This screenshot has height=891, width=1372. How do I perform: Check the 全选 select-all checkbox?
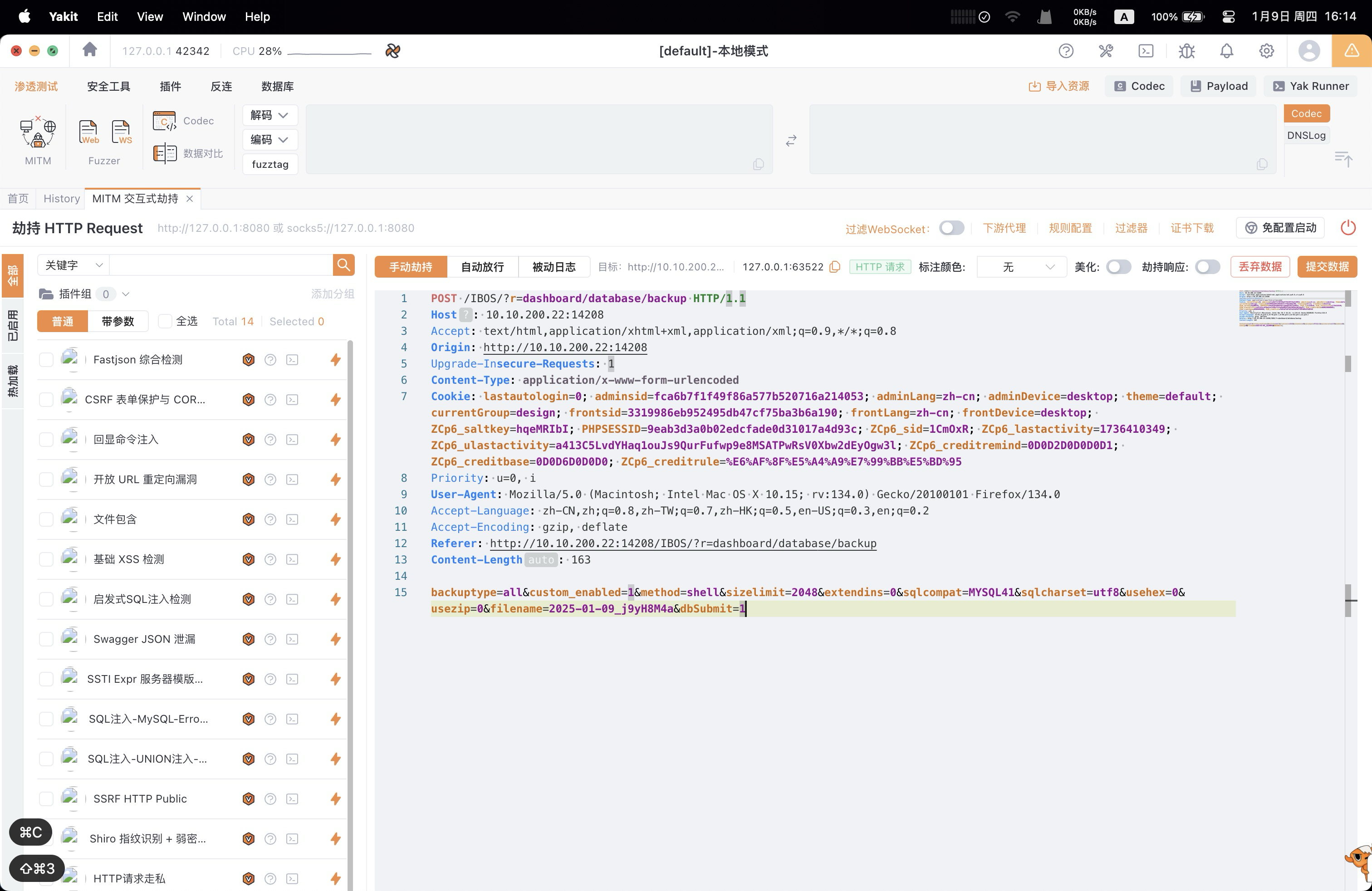click(165, 321)
